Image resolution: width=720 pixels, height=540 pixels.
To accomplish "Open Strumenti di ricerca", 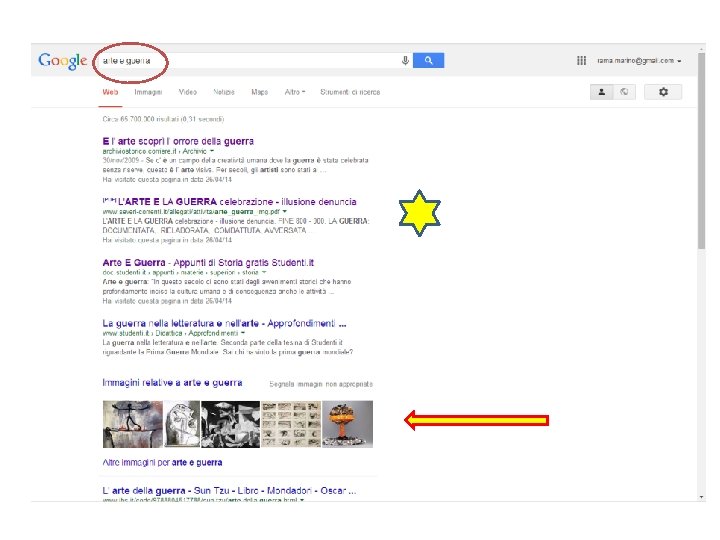I will (350, 92).
